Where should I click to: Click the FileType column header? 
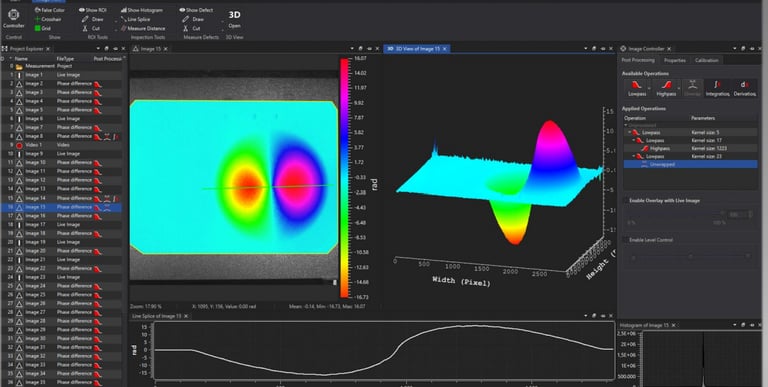coord(65,58)
